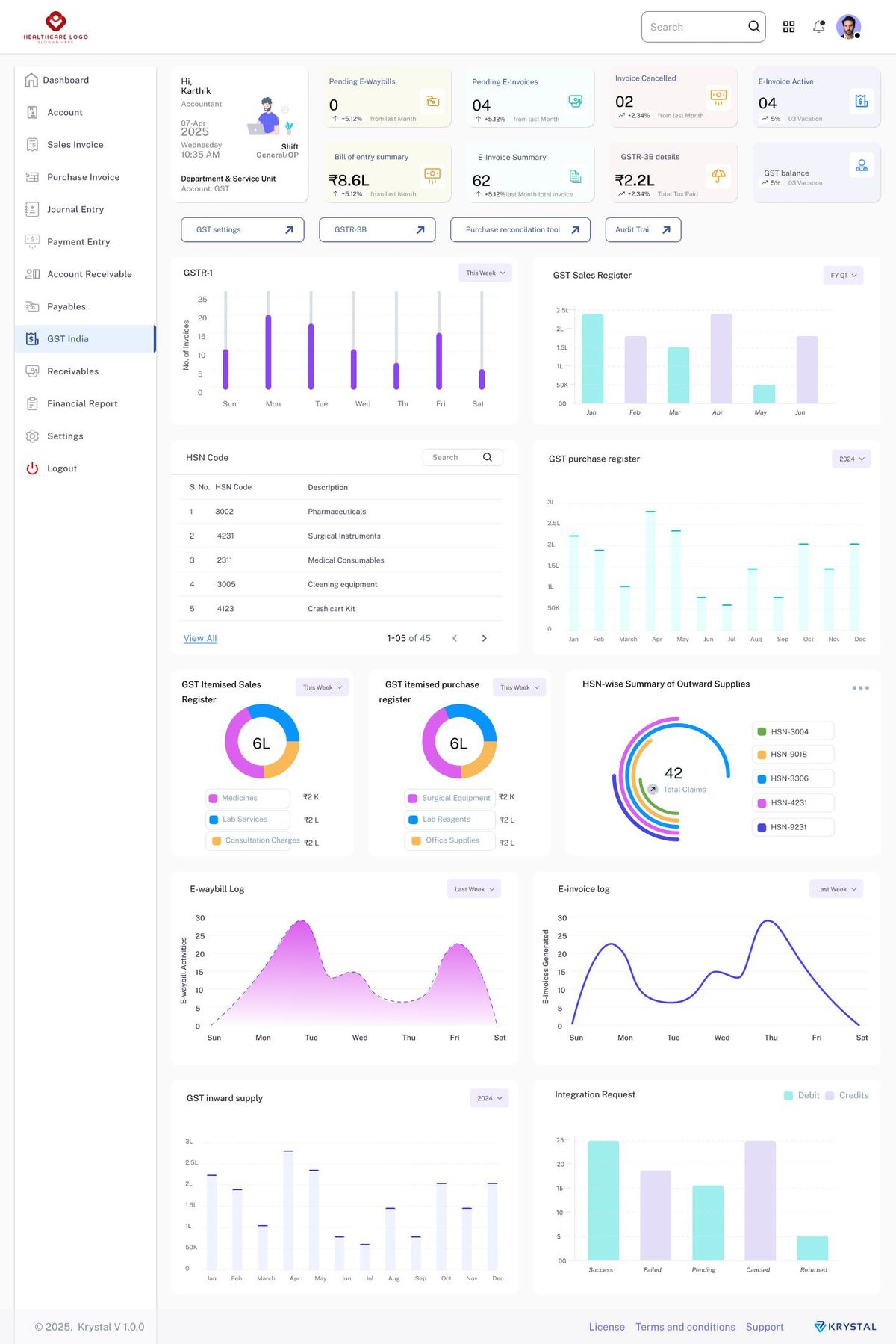Go to next page of HSN Code table

coord(484,638)
